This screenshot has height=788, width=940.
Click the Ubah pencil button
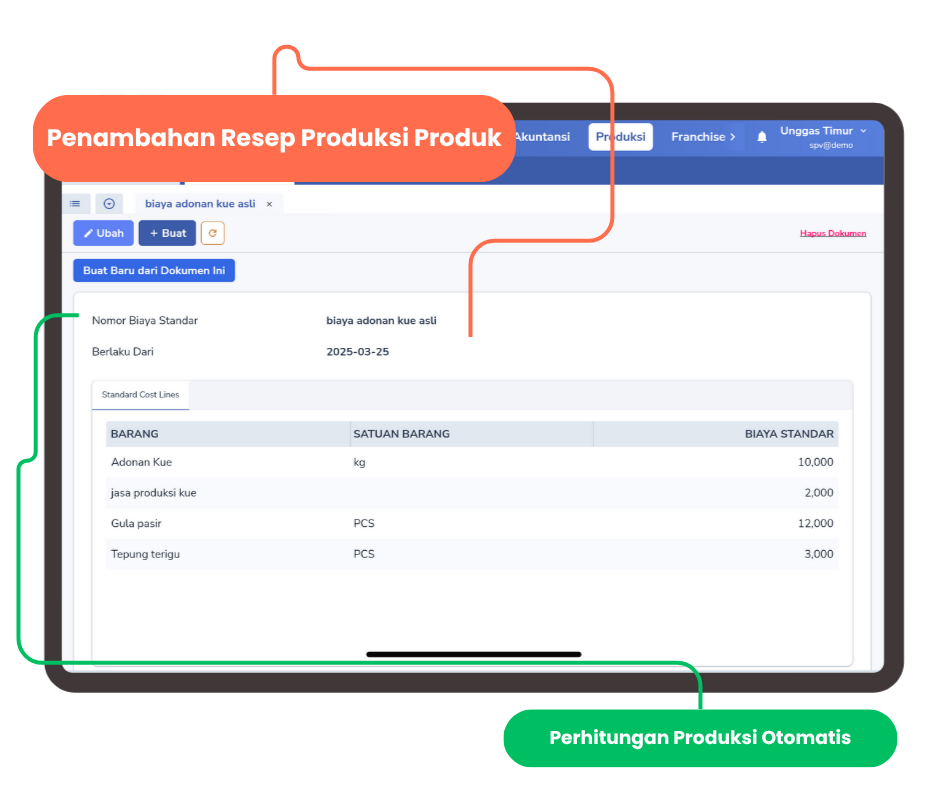(x=103, y=233)
